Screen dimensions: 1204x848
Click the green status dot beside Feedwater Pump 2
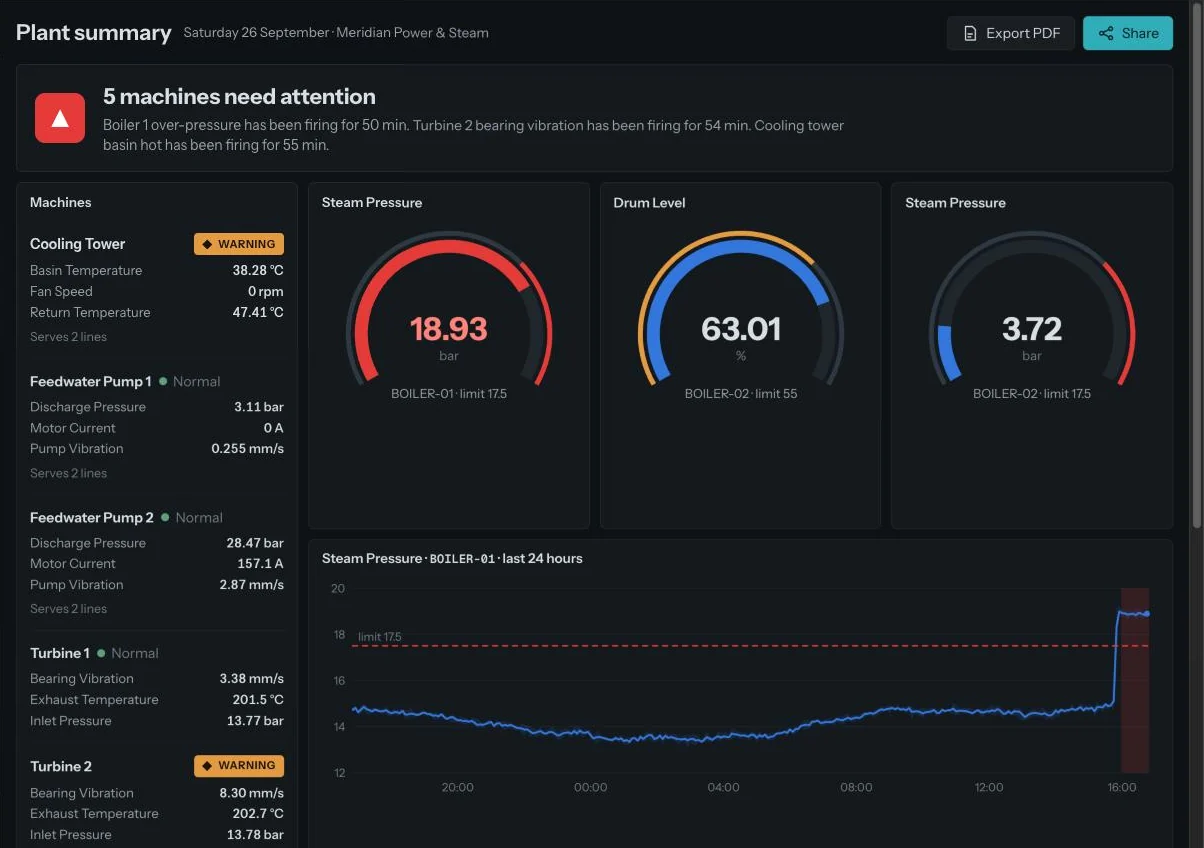165,517
